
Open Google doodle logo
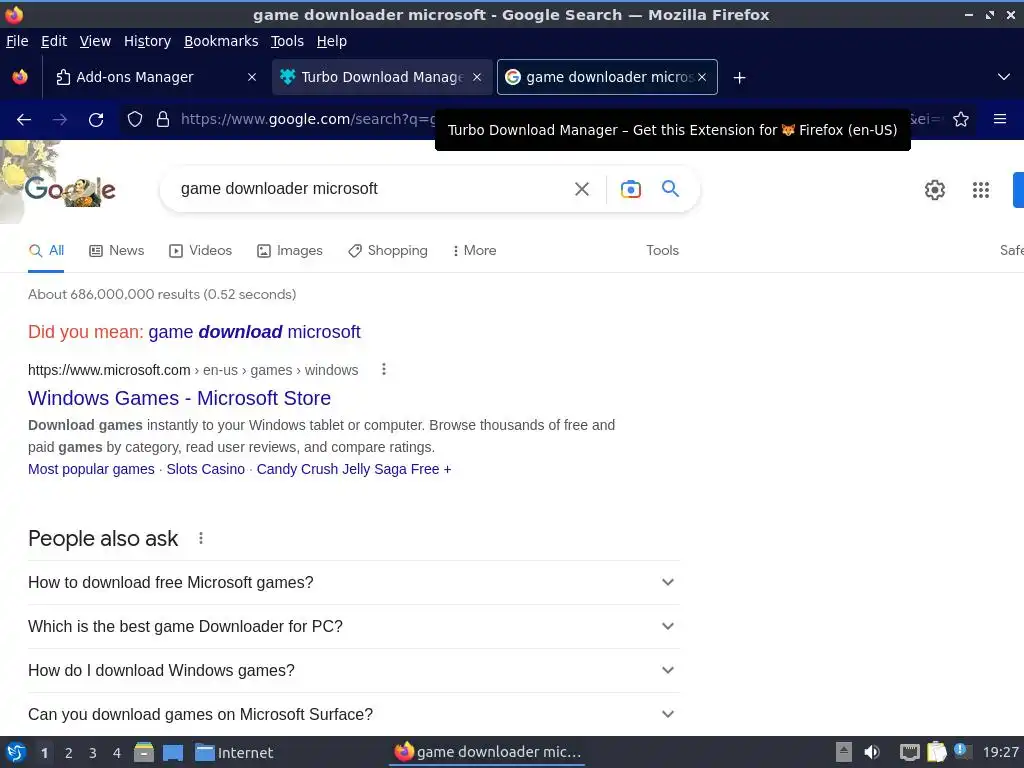71,189
